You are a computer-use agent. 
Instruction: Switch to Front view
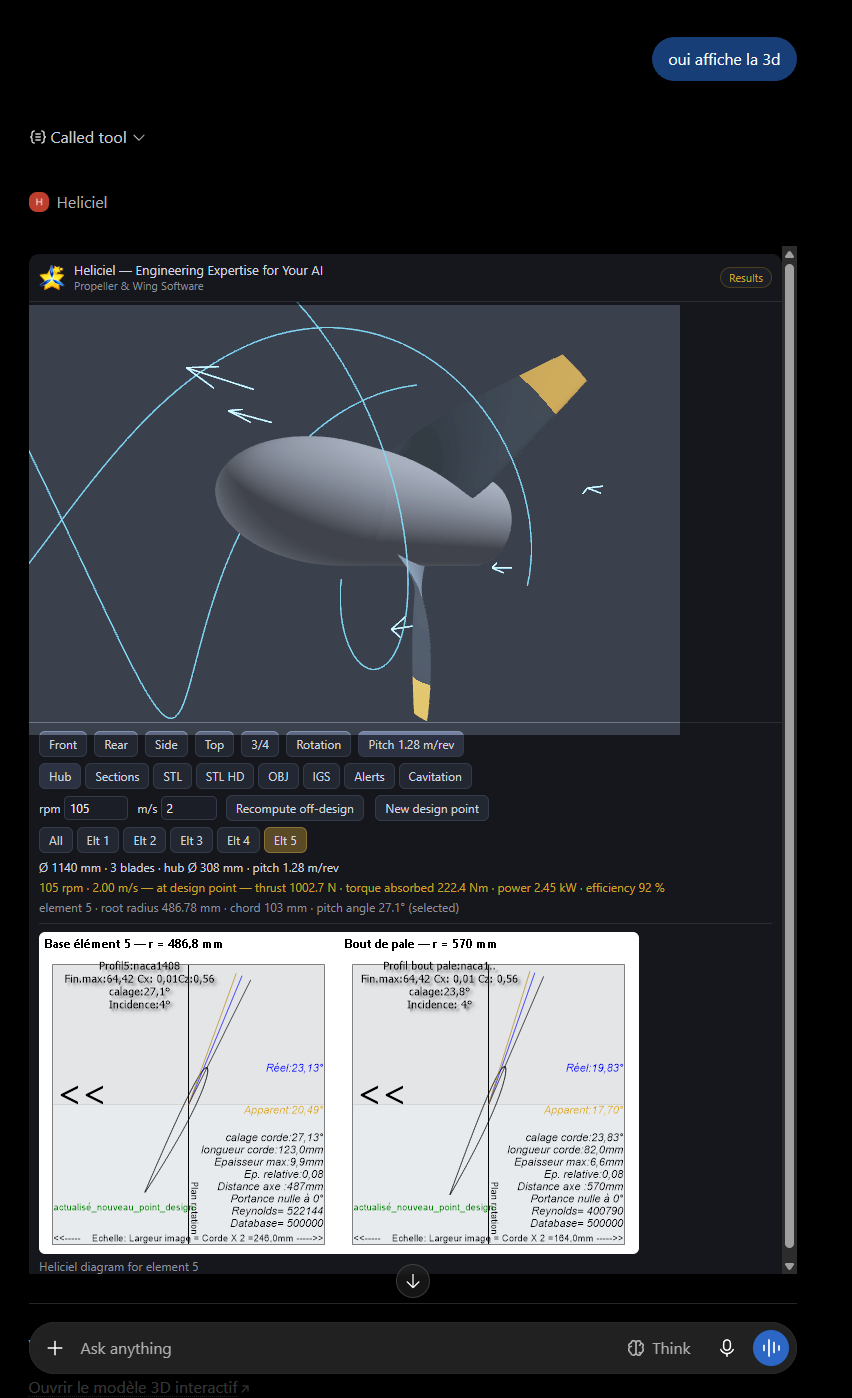coord(63,745)
